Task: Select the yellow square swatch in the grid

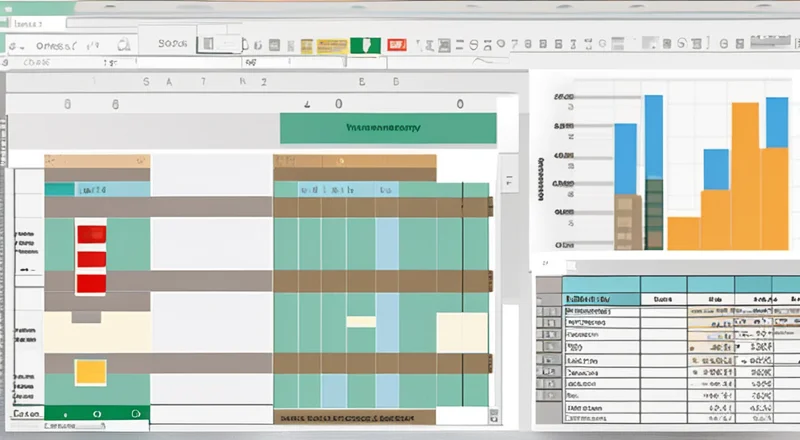Action: [91, 372]
